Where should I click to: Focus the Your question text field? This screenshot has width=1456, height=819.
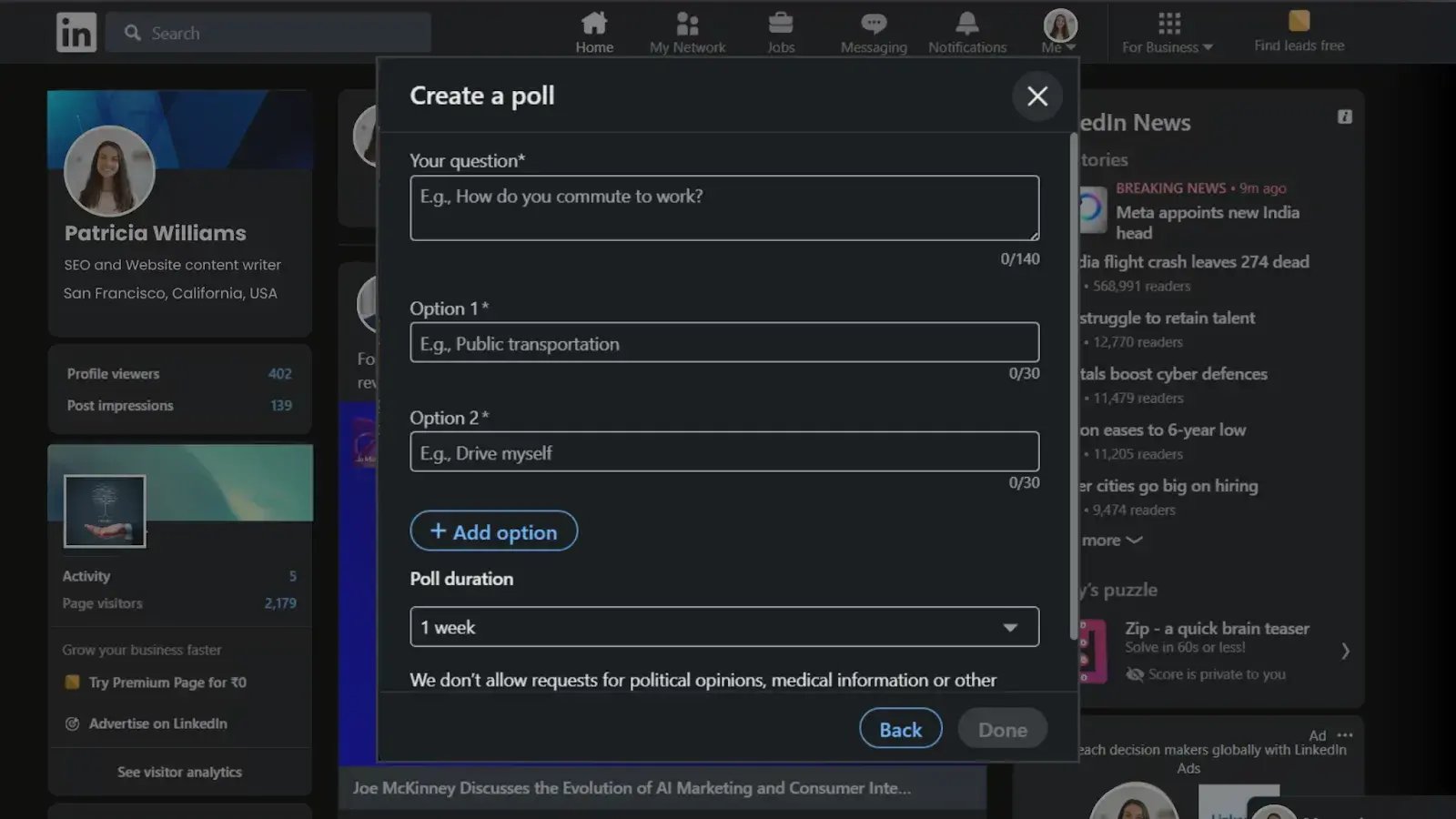click(723, 208)
